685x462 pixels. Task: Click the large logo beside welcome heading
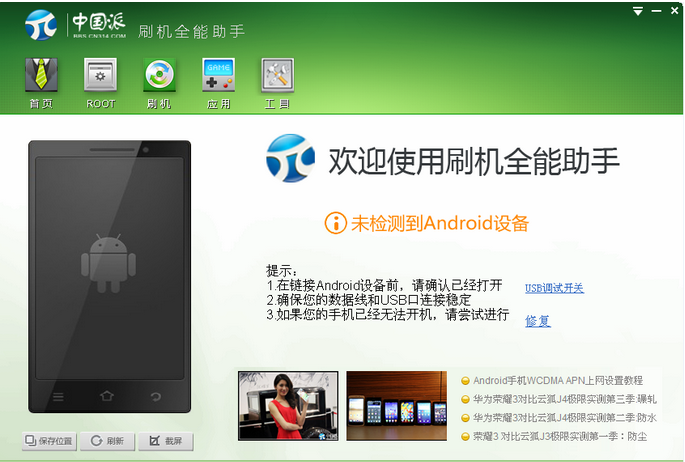(291, 159)
